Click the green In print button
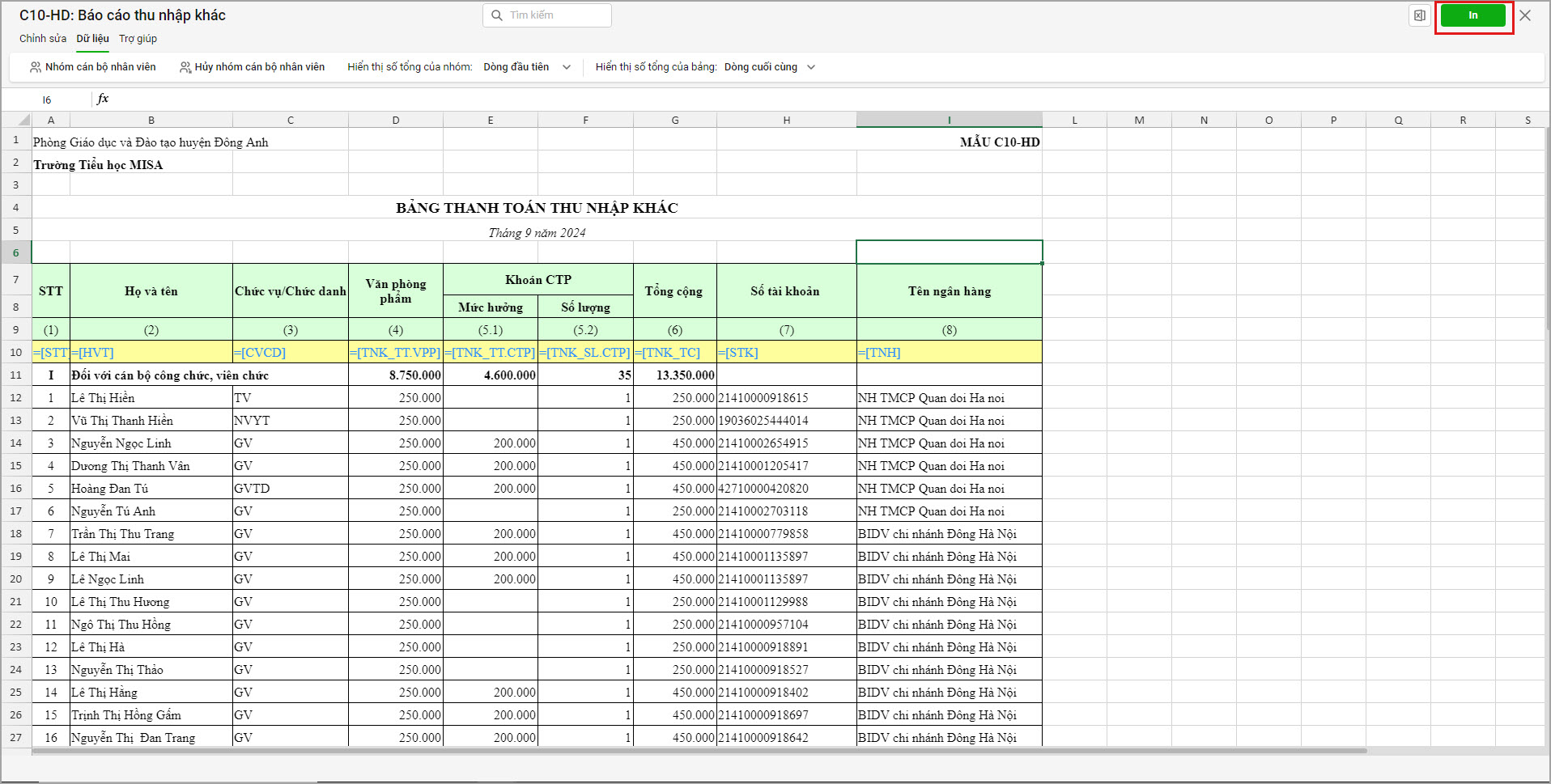Screen dimensions: 1551x784 click(x=1472, y=15)
